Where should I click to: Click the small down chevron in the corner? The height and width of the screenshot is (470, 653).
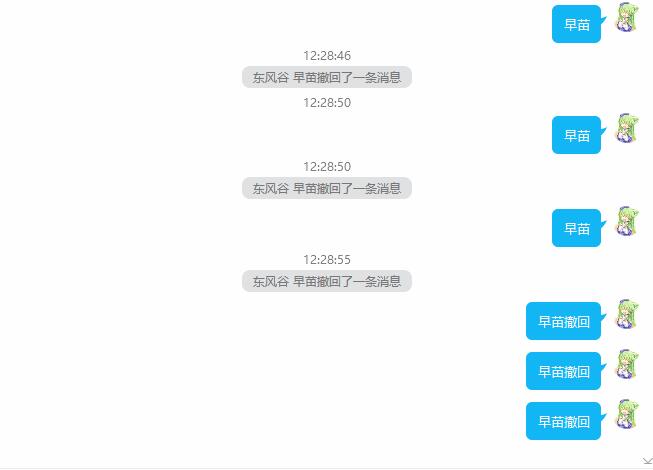pos(647,460)
